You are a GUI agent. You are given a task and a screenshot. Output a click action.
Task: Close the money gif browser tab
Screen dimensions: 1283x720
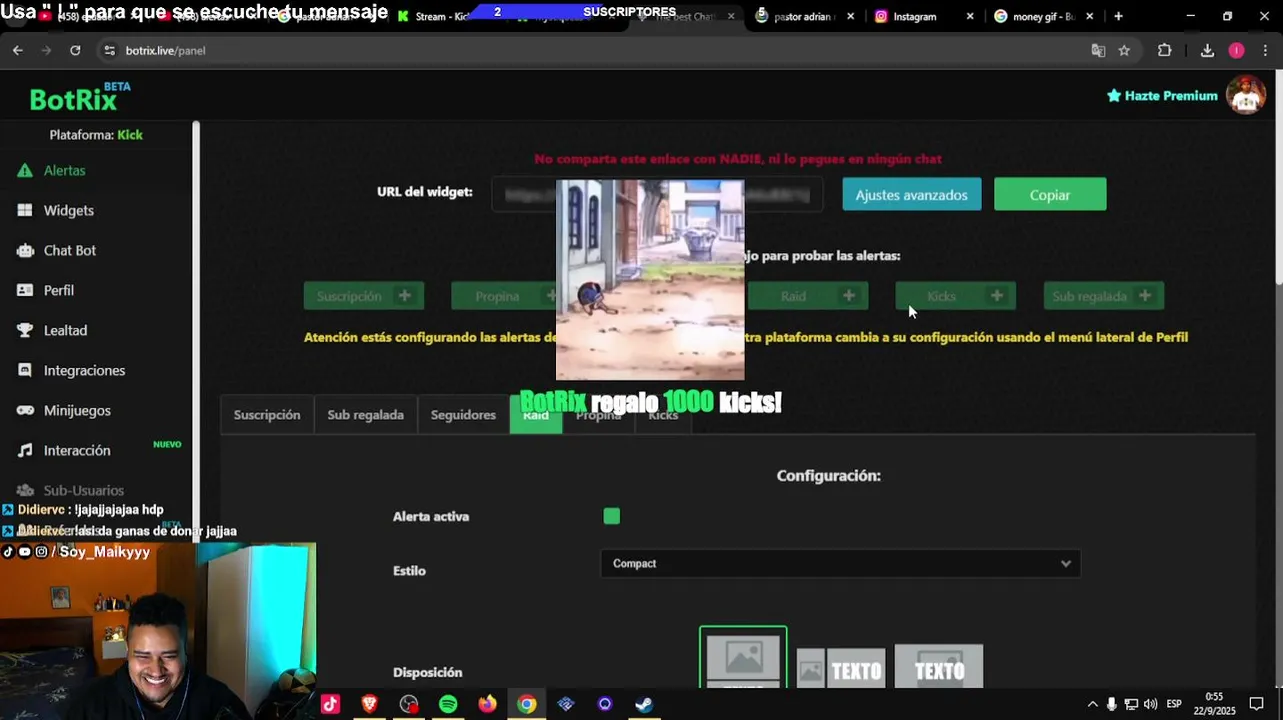(x=1089, y=16)
